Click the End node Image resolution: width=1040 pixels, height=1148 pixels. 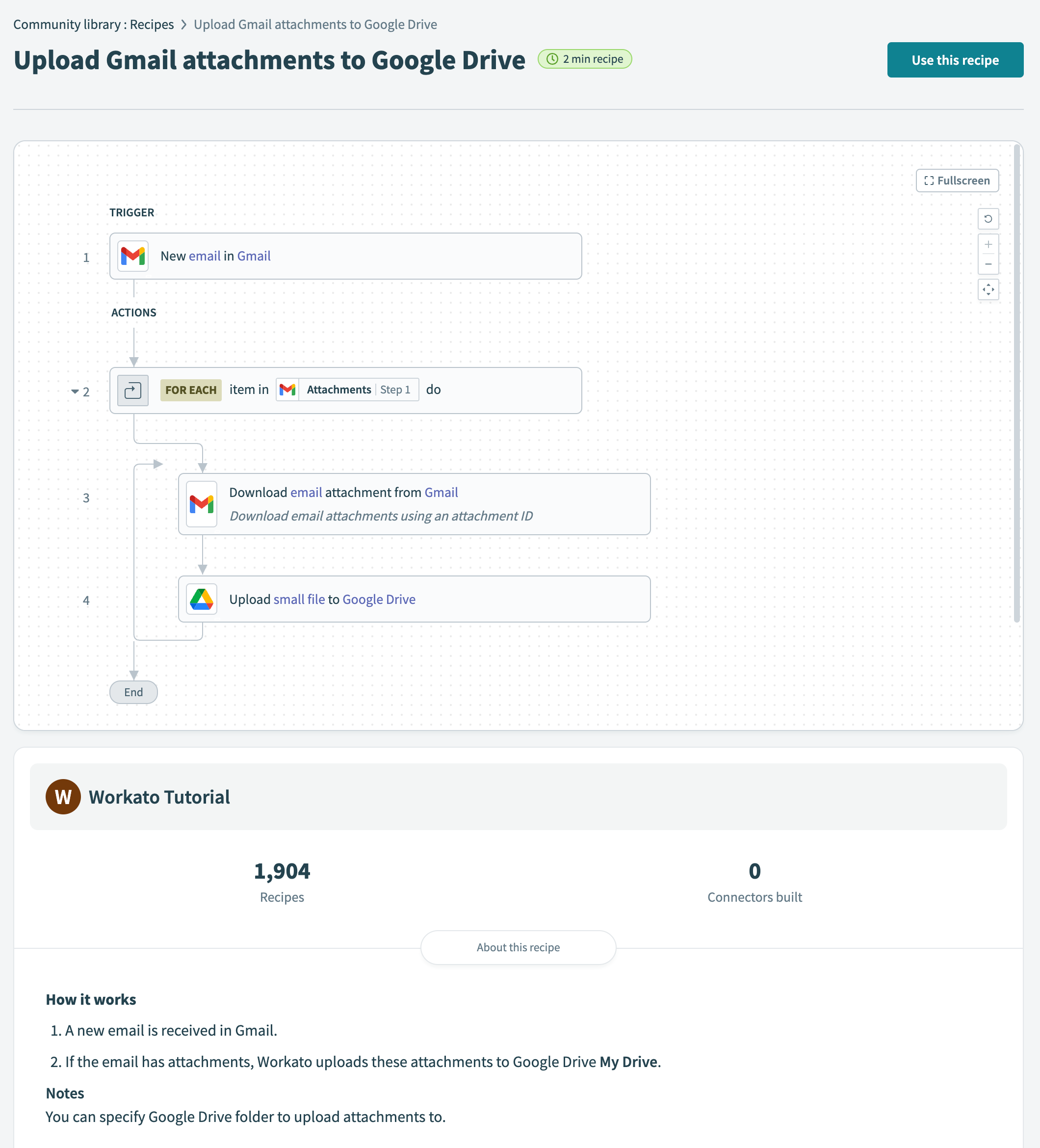(x=134, y=692)
